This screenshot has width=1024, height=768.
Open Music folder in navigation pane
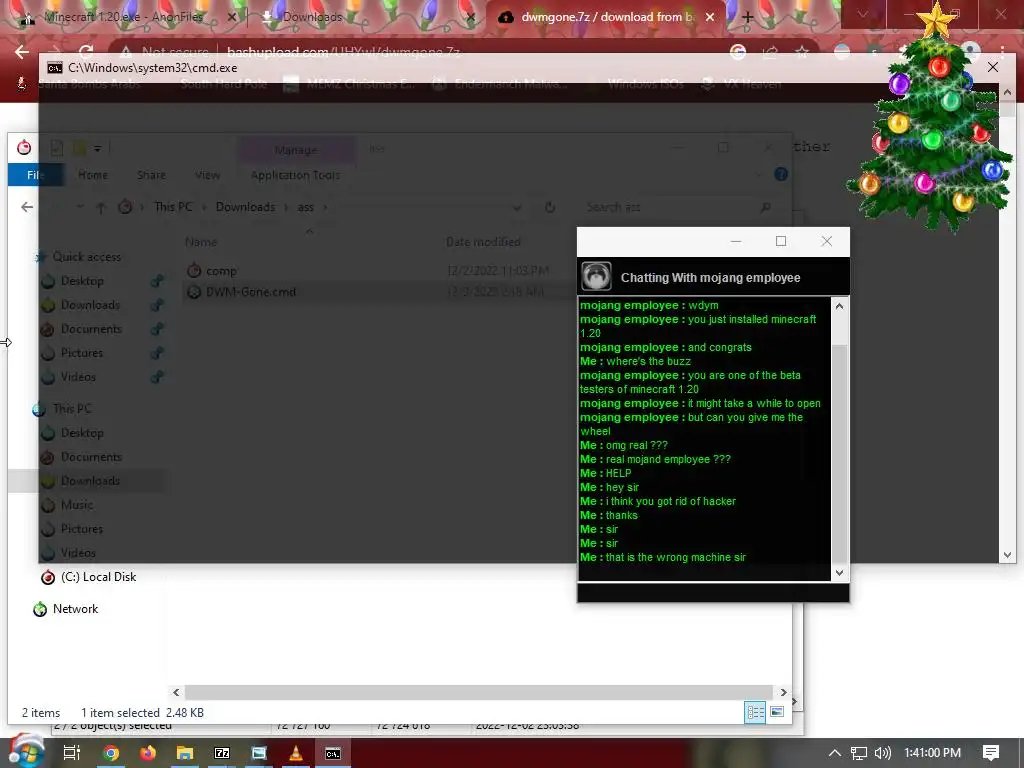[x=76, y=505]
